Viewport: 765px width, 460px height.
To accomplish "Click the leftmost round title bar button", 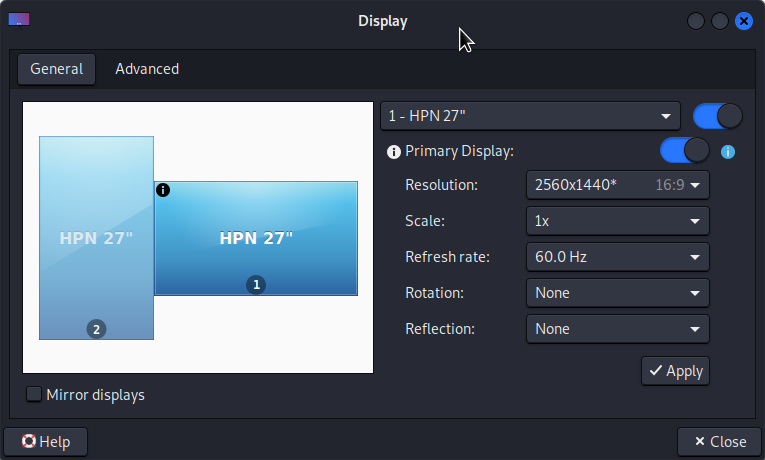I will coord(696,20).
